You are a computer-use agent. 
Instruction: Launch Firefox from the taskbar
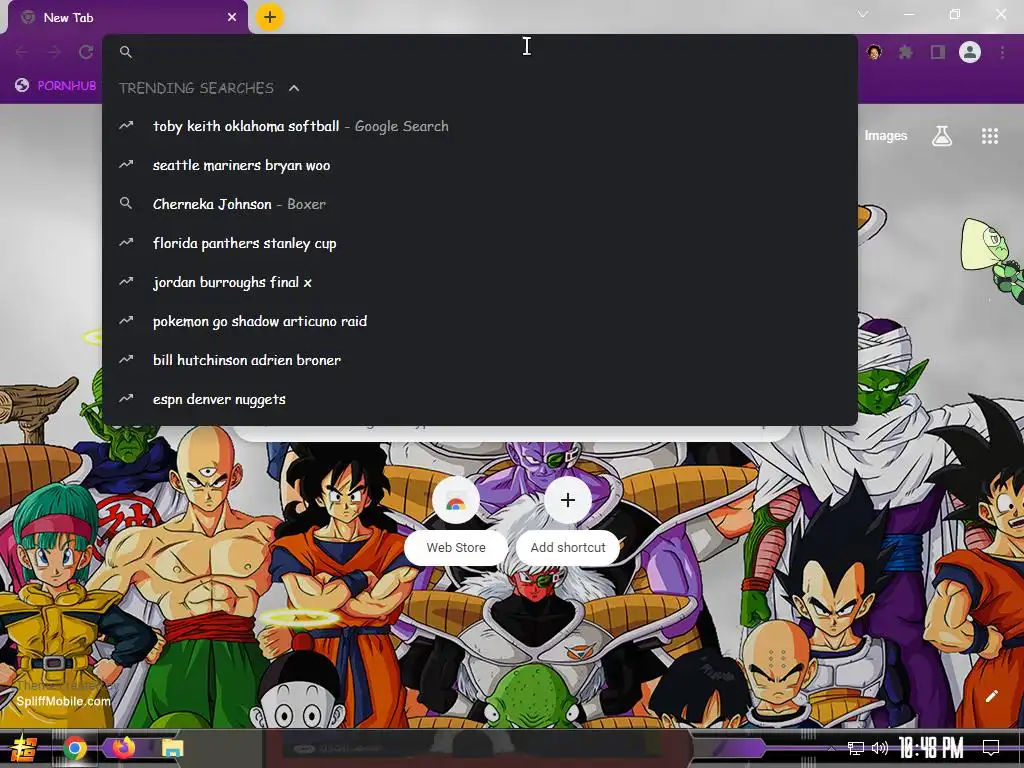(123, 748)
